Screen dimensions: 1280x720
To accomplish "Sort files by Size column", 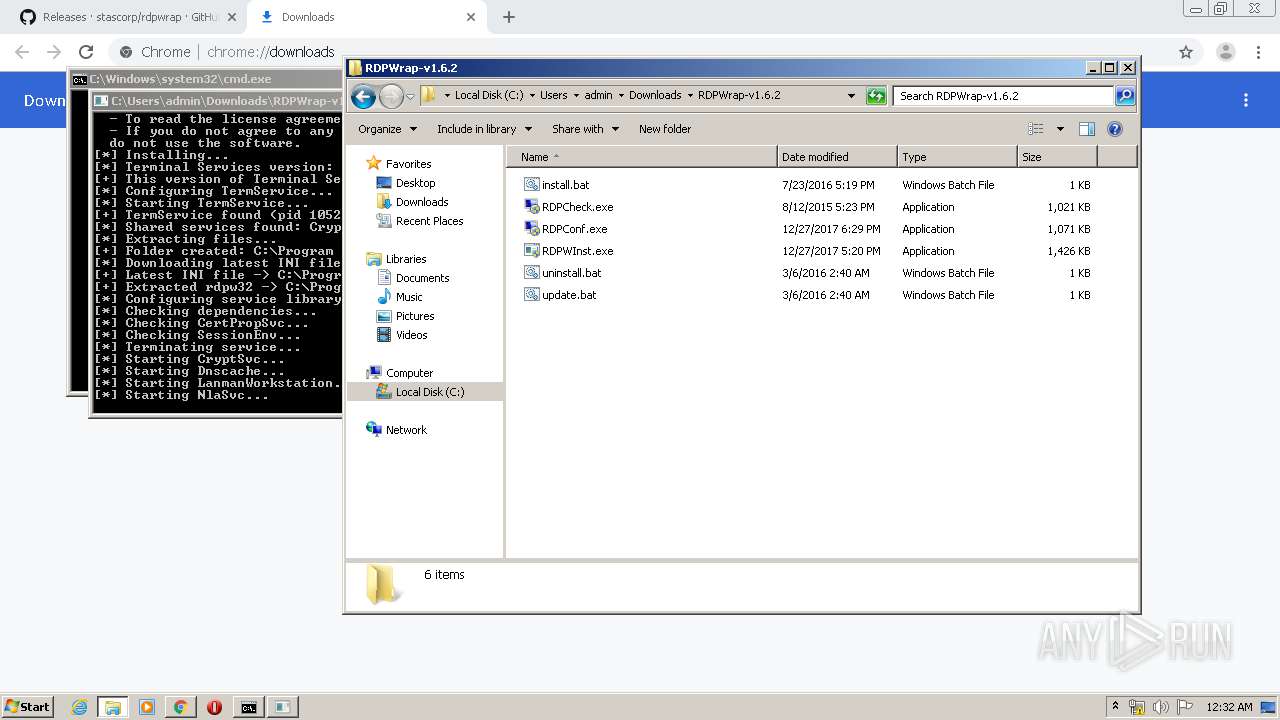I will (x=1057, y=157).
